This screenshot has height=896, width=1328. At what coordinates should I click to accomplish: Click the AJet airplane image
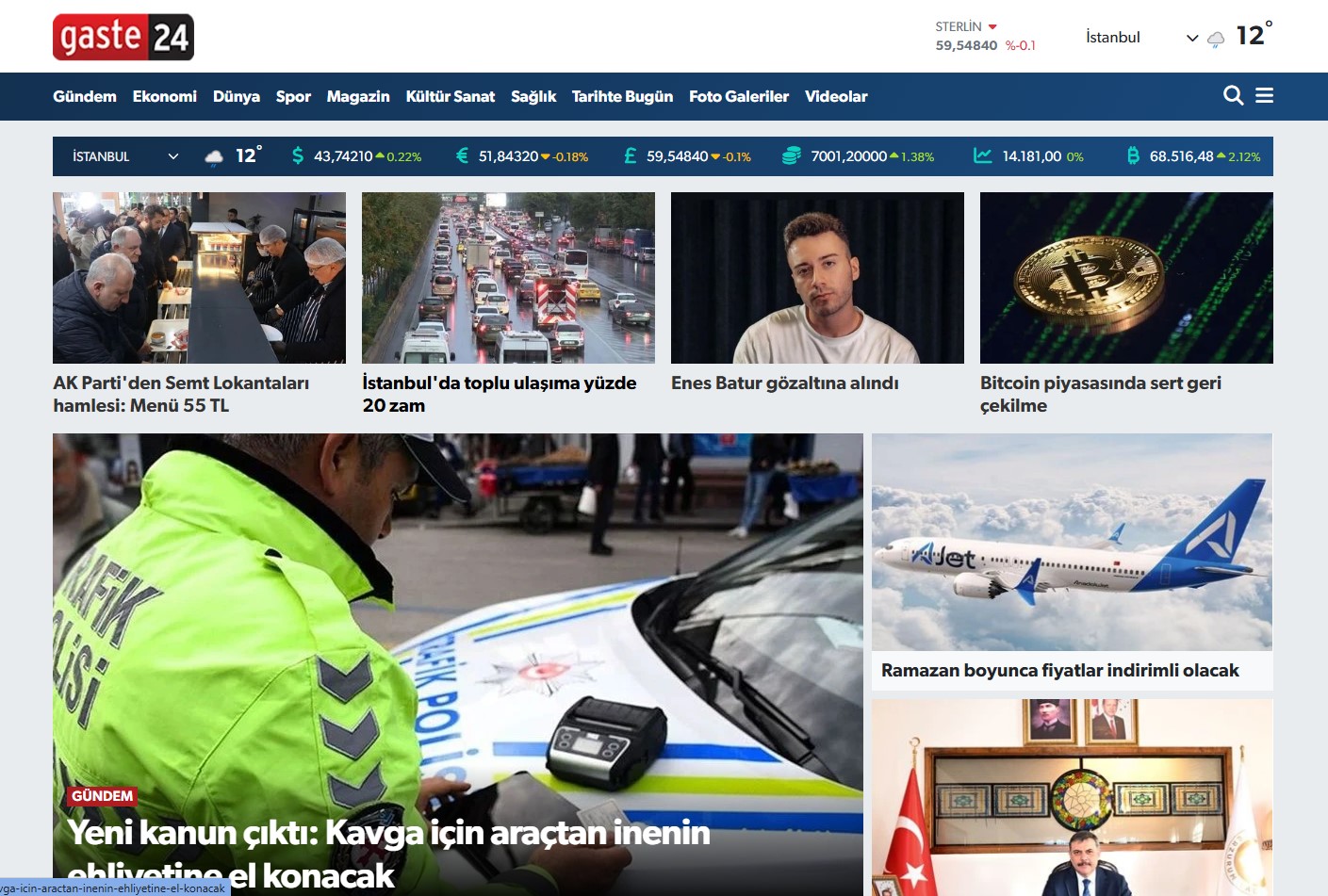[x=1072, y=542]
